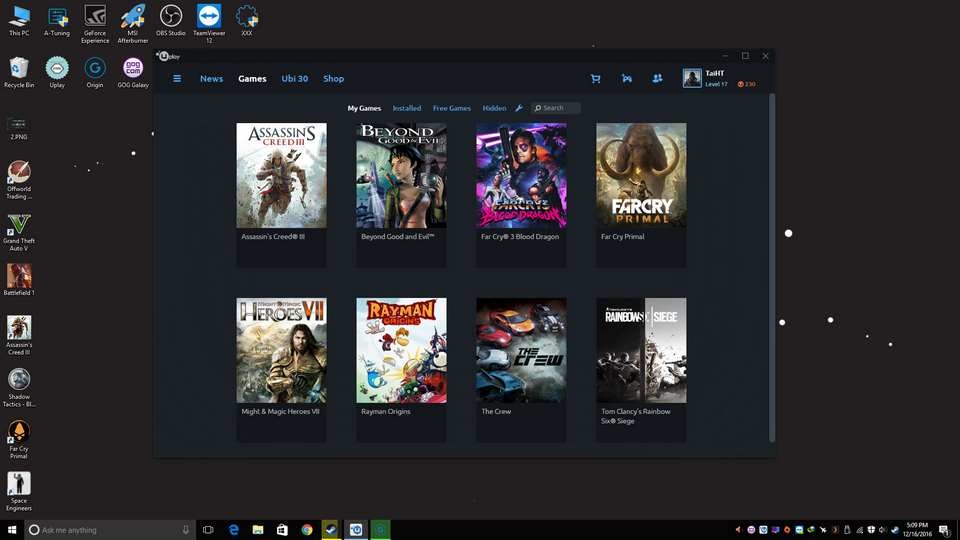Open Chrome from the taskbar

pyautogui.click(x=307, y=530)
